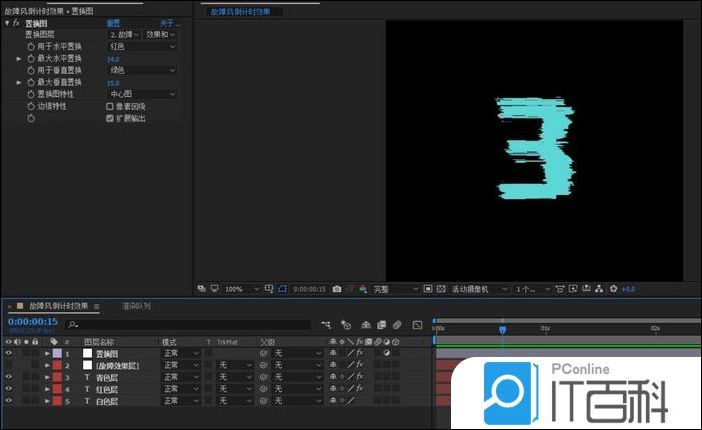Click stopwatch for 最大水平置换 property
Image resolution: width=702 pixels, height=430 pixels.
pyautogui.click(x=30, y=59)
